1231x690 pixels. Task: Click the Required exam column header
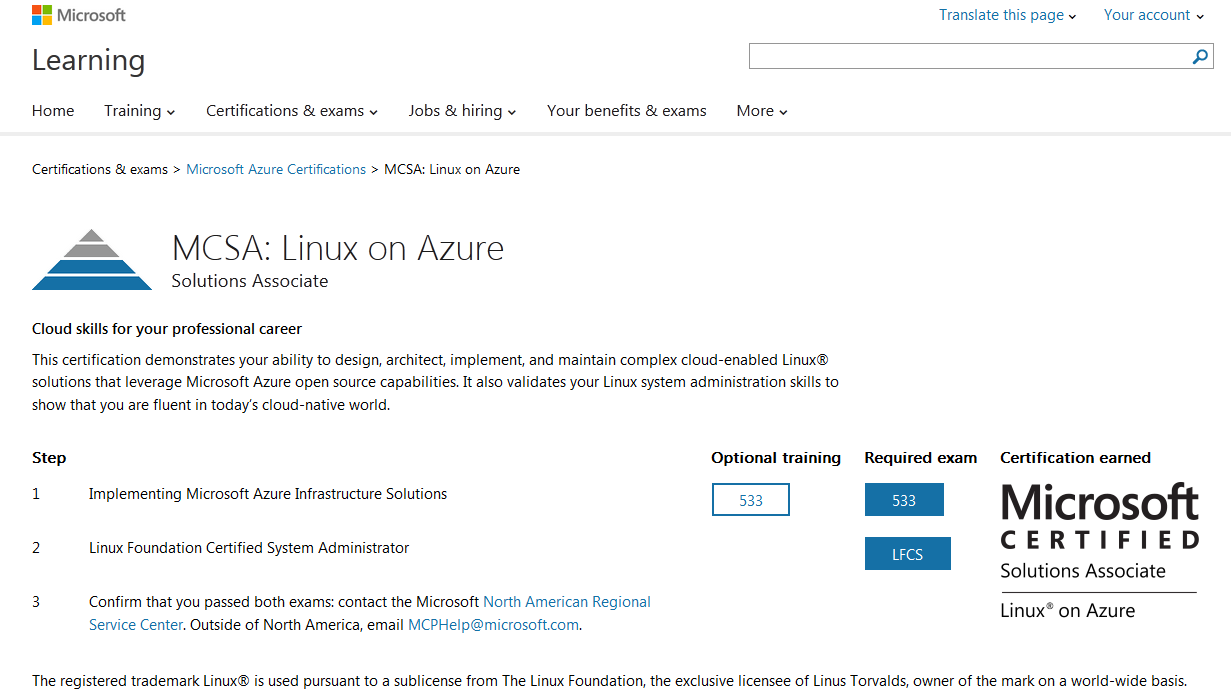(x=921, y=458)
